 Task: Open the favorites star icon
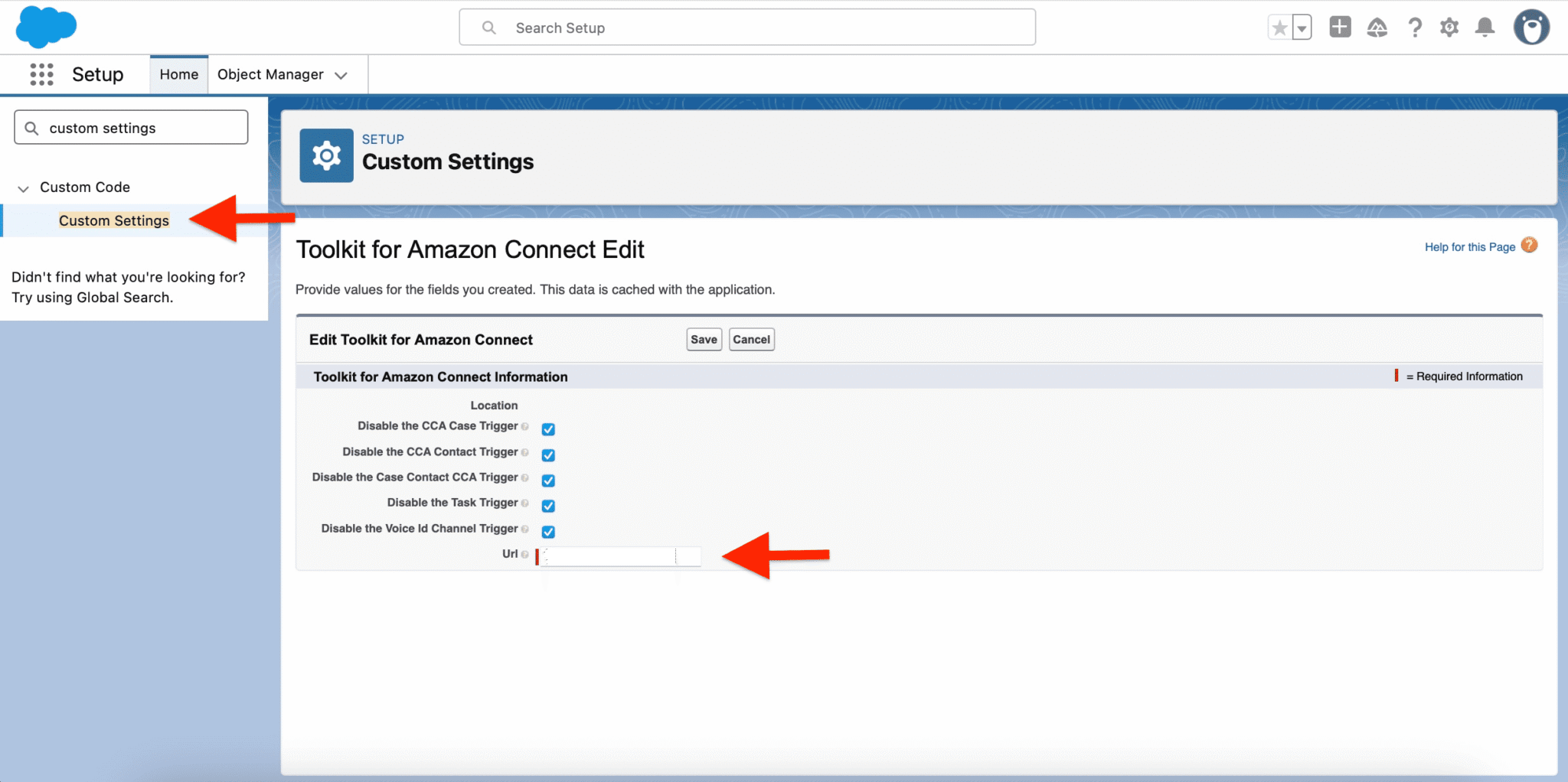tap(1279, 27)
